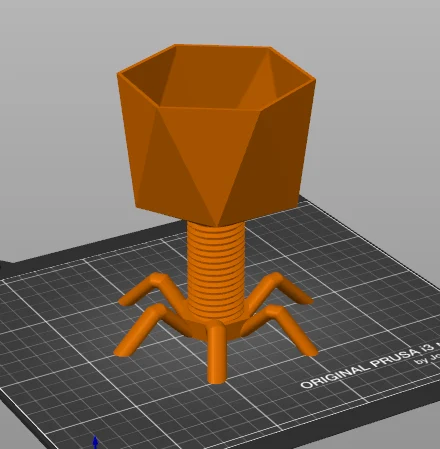Click the blue Z-axis arrow

coord(95,442)
